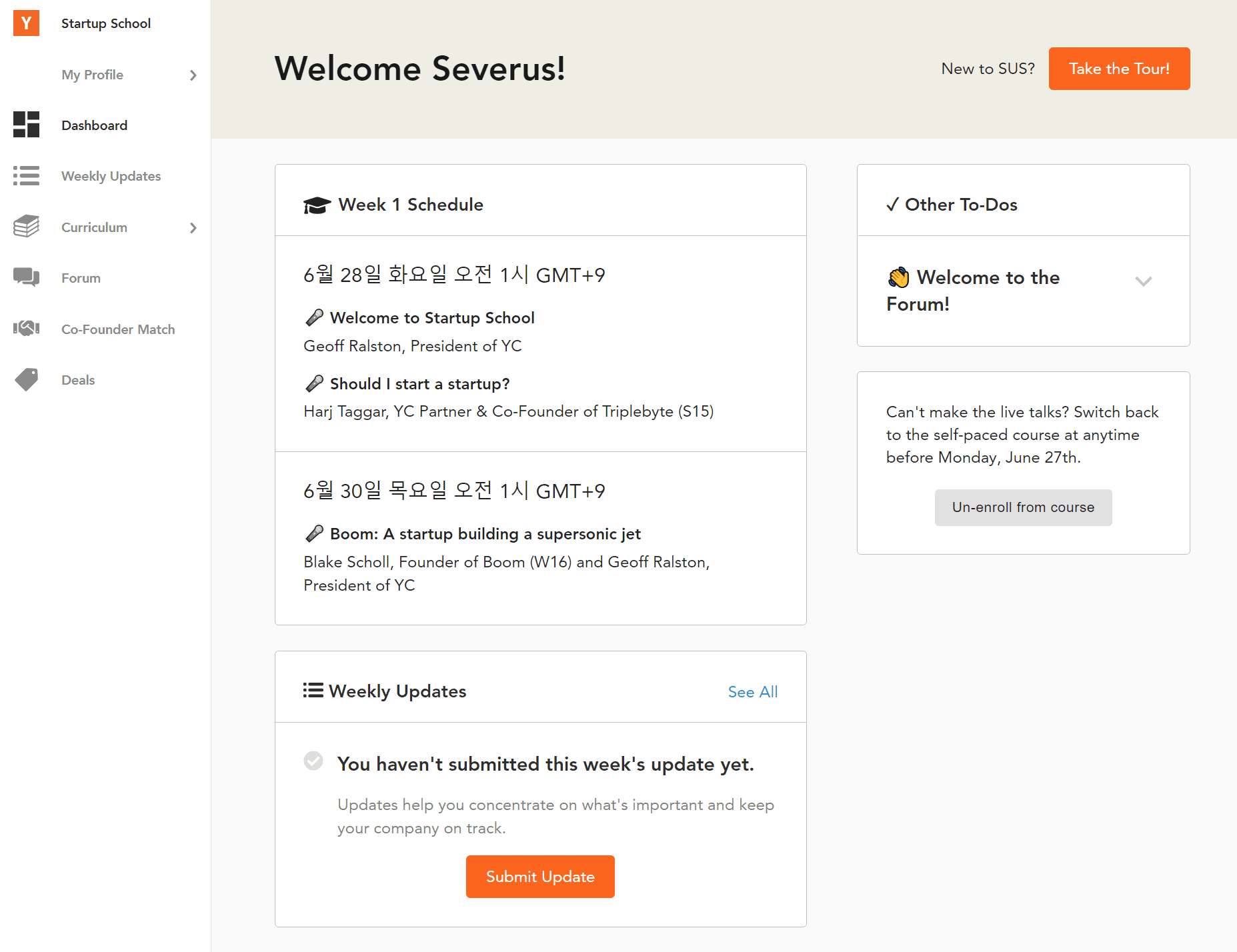The width and height of the screenshot is (1237, 952).
Task: Click the Welcome to the Forum! heading
Action: point(973,291)
